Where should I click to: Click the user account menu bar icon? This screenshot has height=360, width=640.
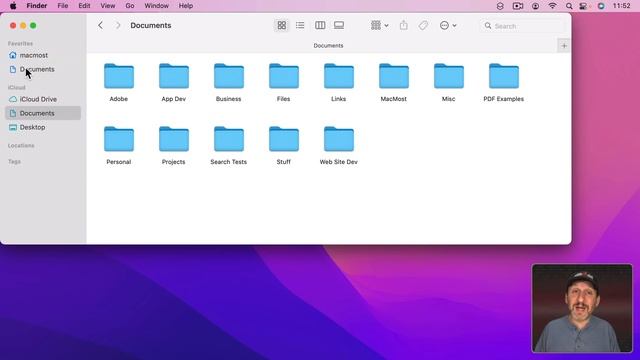coord(535,6)
